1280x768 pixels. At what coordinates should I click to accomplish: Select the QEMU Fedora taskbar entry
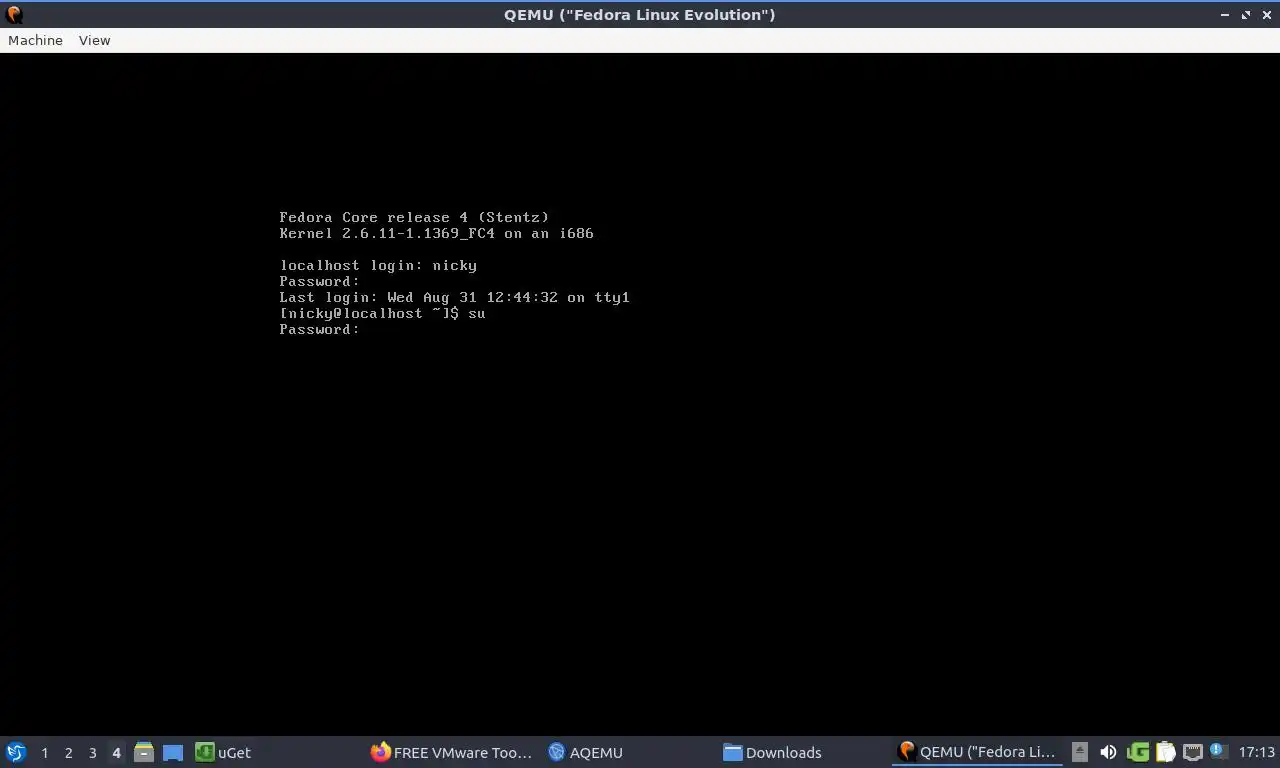(x=977, y=752)
